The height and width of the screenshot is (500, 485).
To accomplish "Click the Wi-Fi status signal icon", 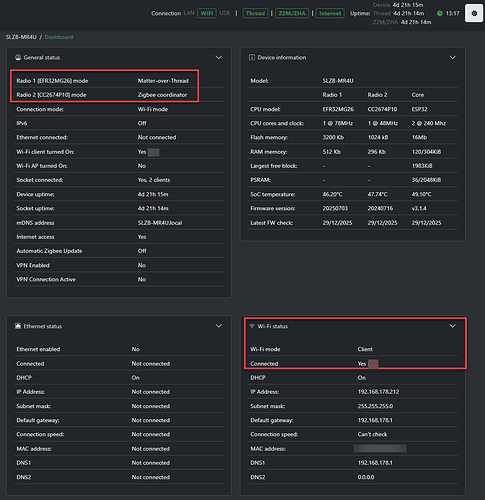I will (252, 326).
